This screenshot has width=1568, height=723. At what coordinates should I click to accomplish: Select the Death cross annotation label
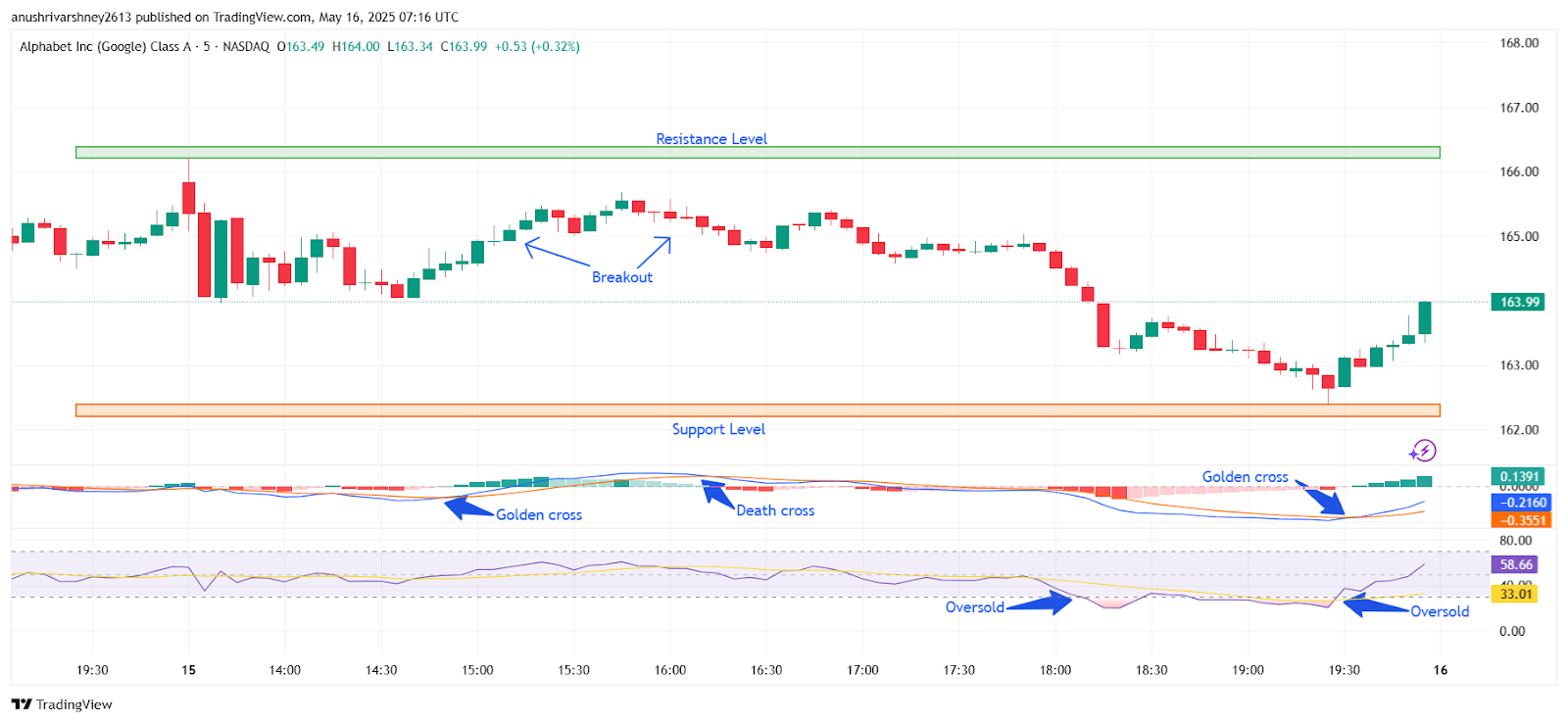point(775,510)
